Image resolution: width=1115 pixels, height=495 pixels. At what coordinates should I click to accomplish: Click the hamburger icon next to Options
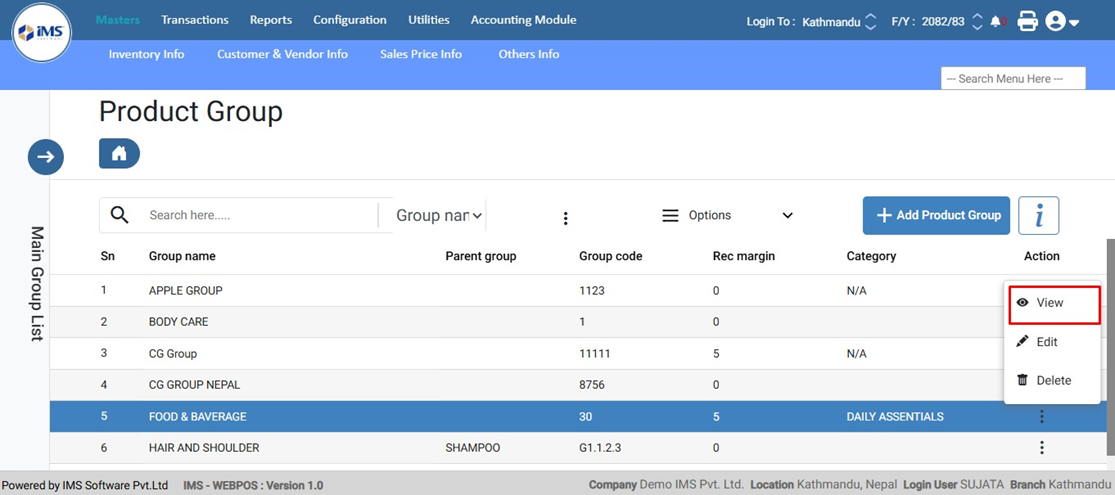click(670, 215)
